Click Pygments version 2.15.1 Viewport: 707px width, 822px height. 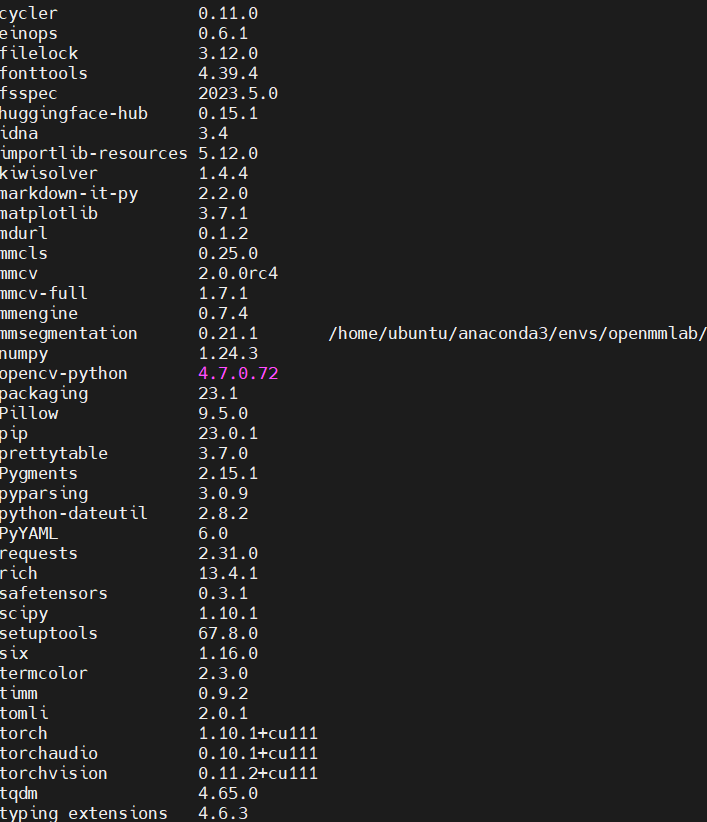pos(228,473)
